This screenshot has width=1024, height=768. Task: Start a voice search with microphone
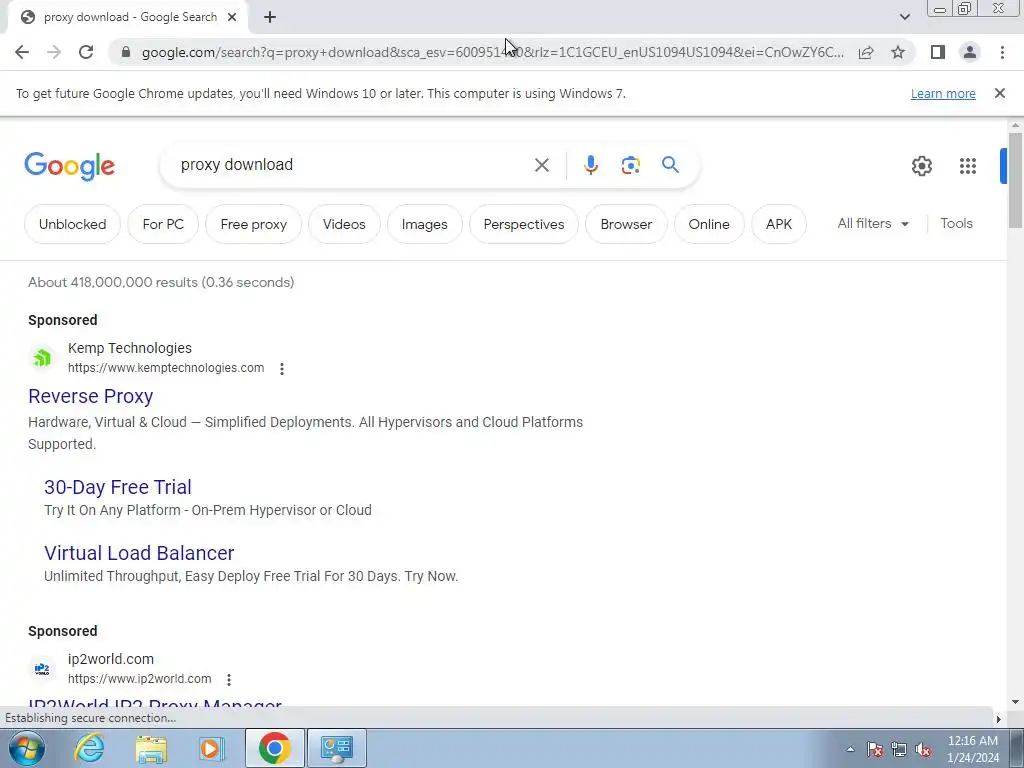coord(590,165)
